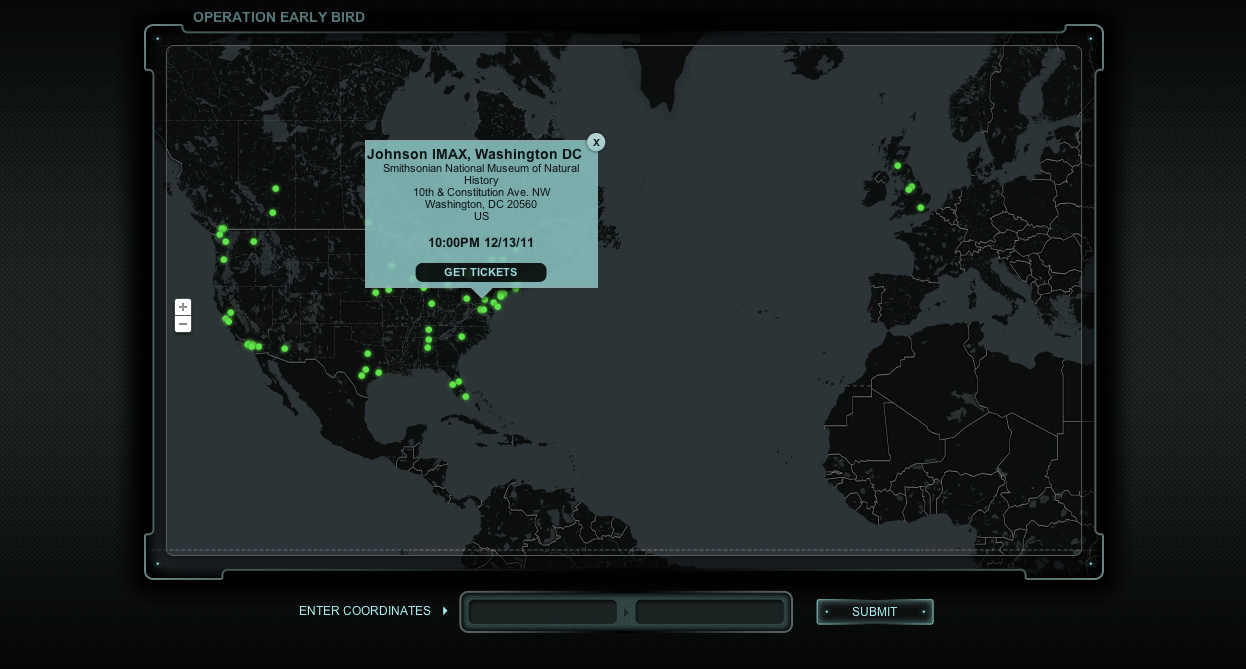Select the northernmost marker in western Canada

[276, 189]
